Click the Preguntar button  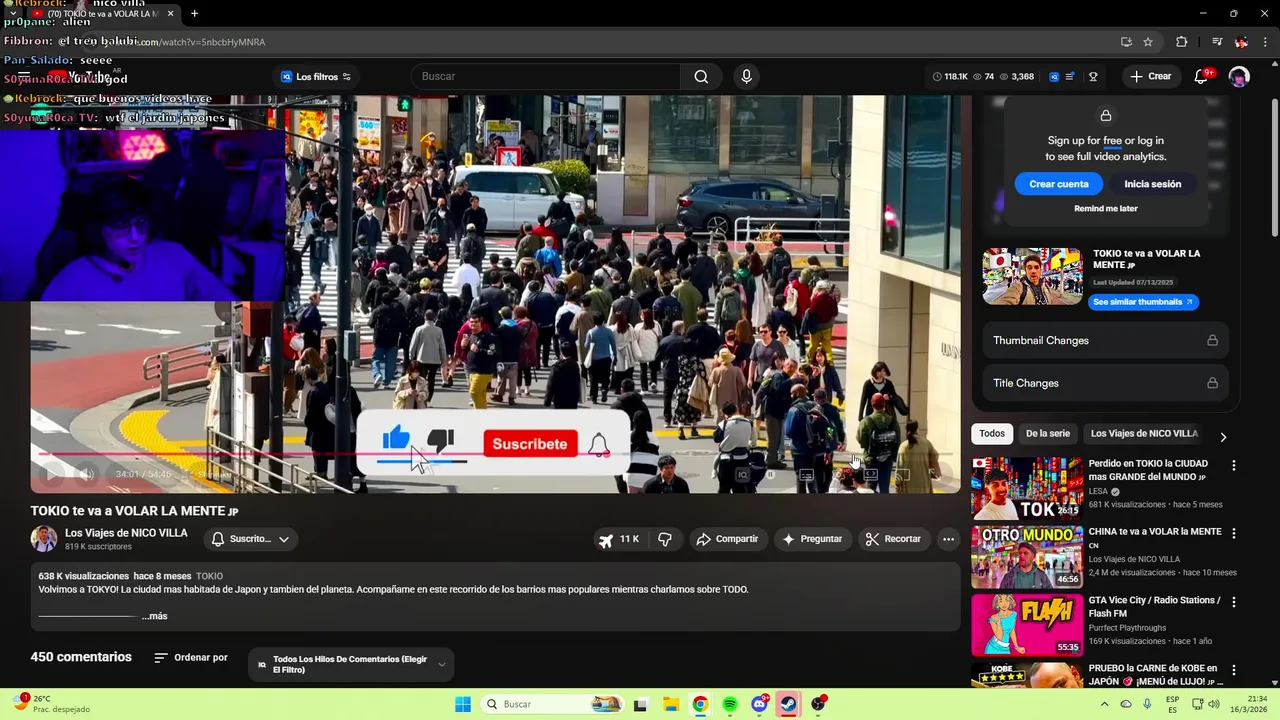812,539
